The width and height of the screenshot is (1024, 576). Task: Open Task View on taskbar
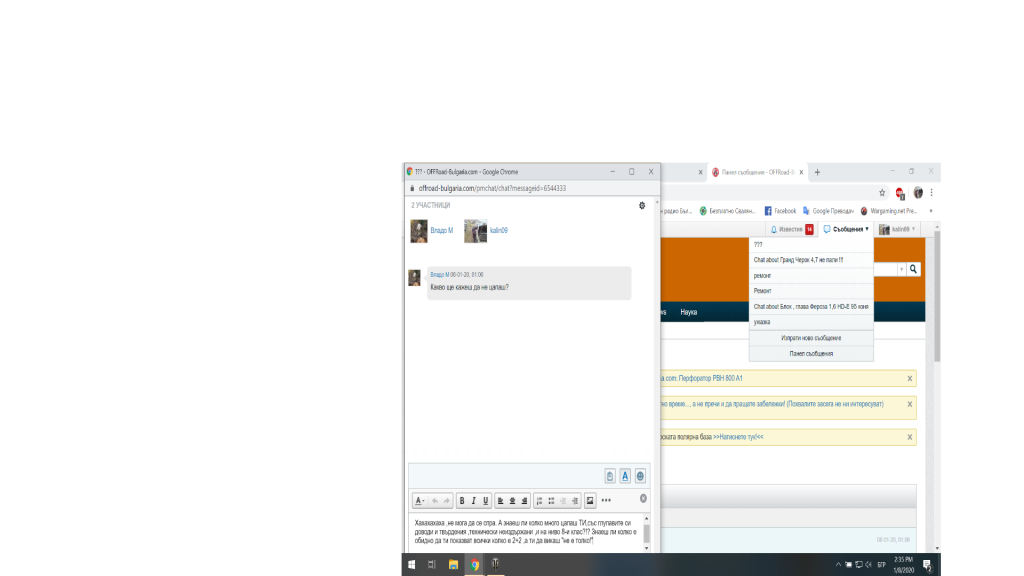432,564
